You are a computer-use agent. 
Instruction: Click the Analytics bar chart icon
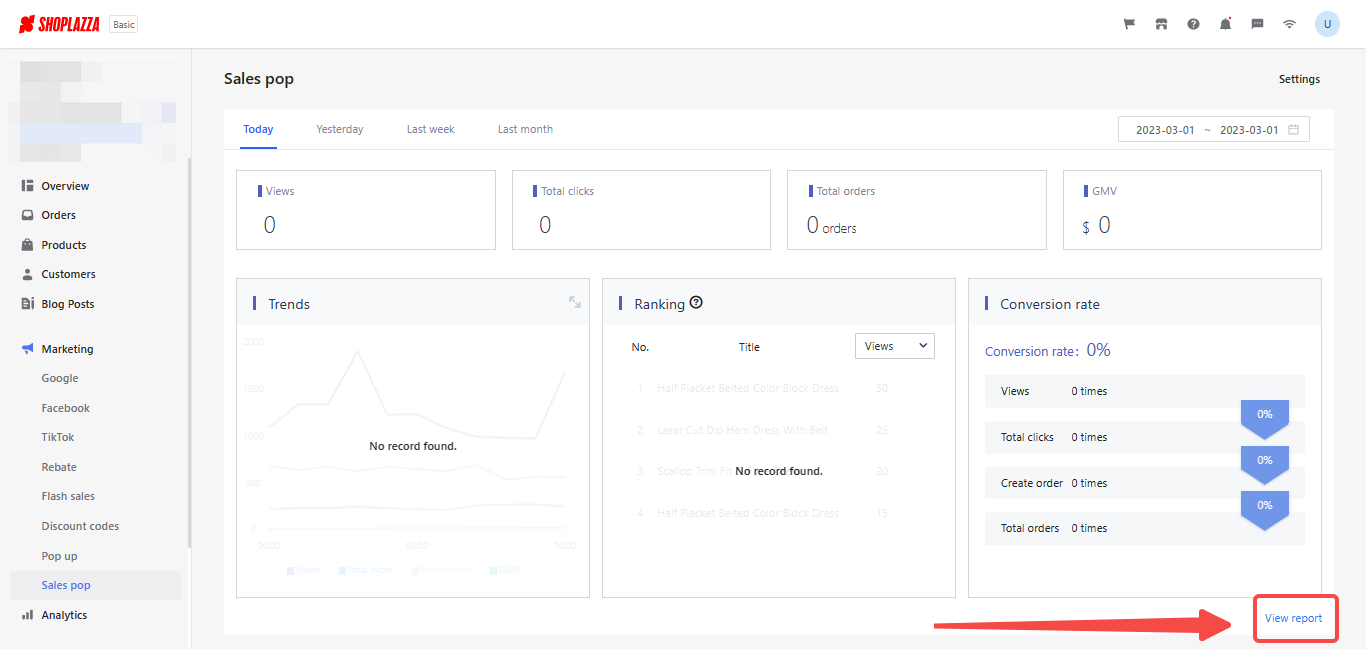tap(28, 615)
